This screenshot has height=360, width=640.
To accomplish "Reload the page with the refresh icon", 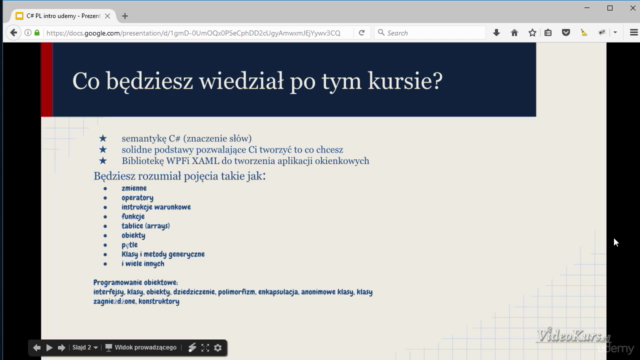I will 362,33.
